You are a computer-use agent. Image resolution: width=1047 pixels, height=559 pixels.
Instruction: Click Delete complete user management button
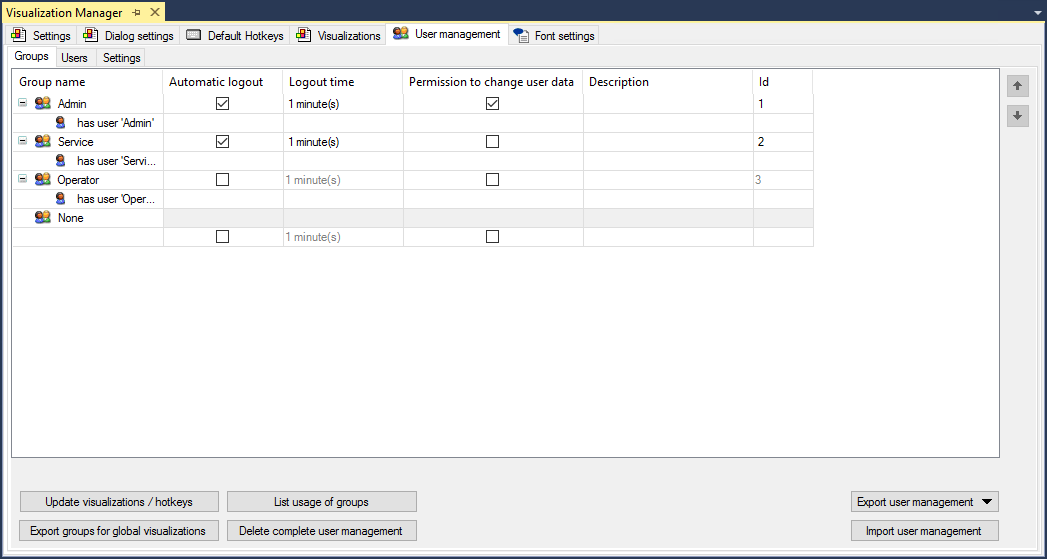tap(322, 531)
